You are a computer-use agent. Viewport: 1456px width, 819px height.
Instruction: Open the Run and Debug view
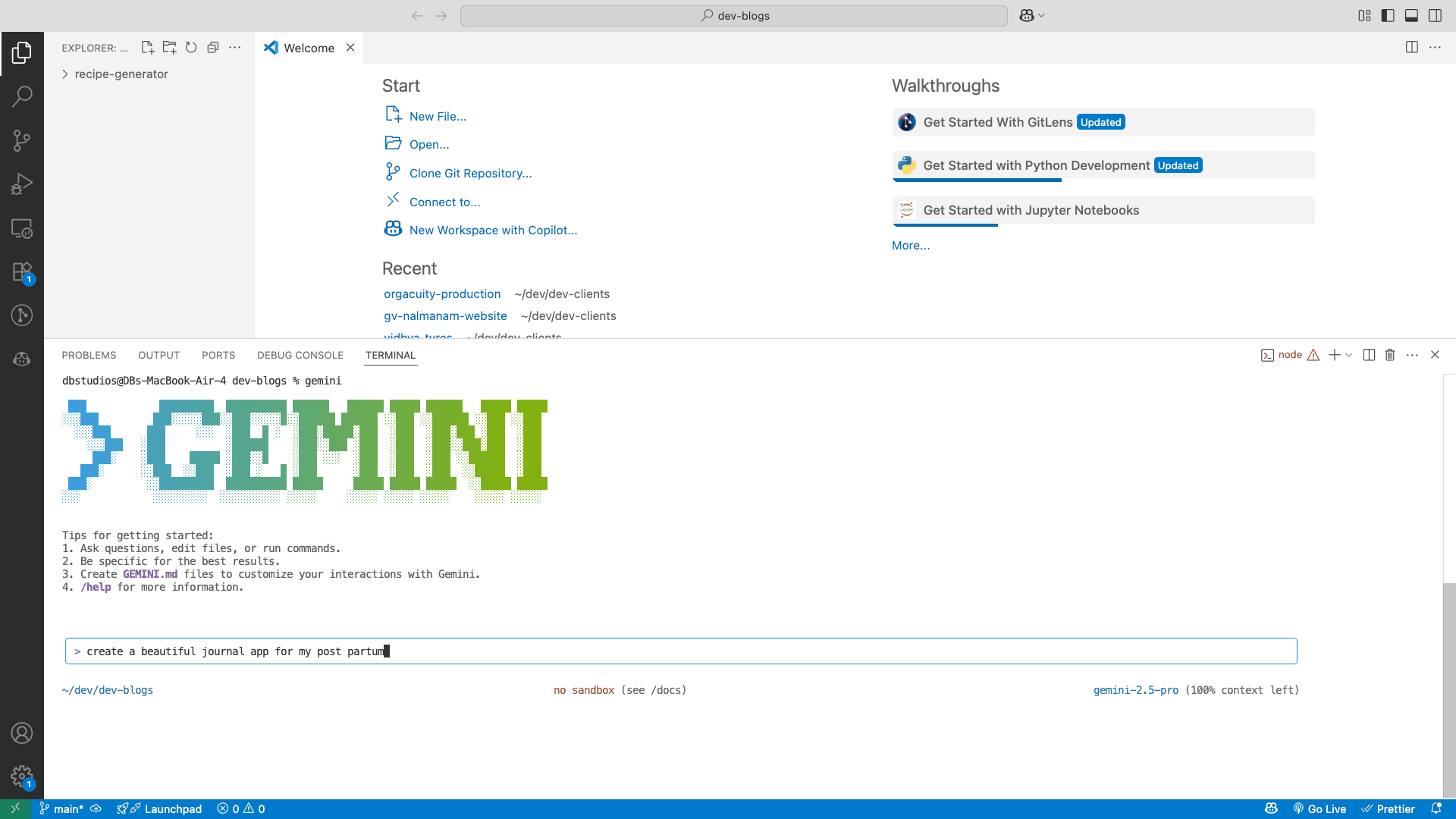(x=22, y=184)
